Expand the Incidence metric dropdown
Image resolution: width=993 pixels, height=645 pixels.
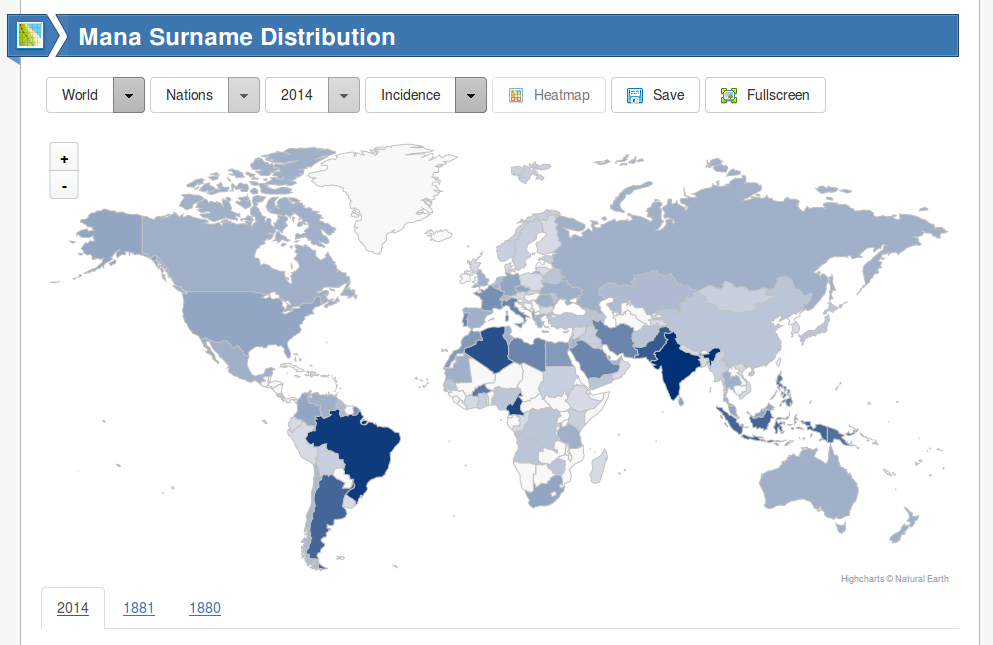tap(470, 95)
